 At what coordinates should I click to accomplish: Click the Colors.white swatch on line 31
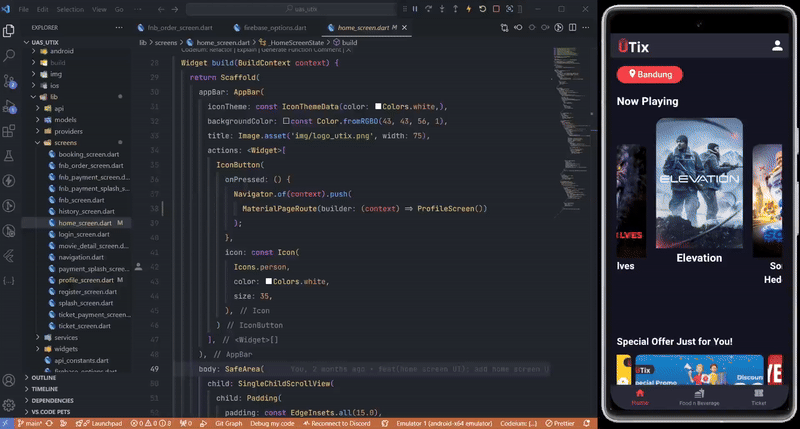click(379, 106)
